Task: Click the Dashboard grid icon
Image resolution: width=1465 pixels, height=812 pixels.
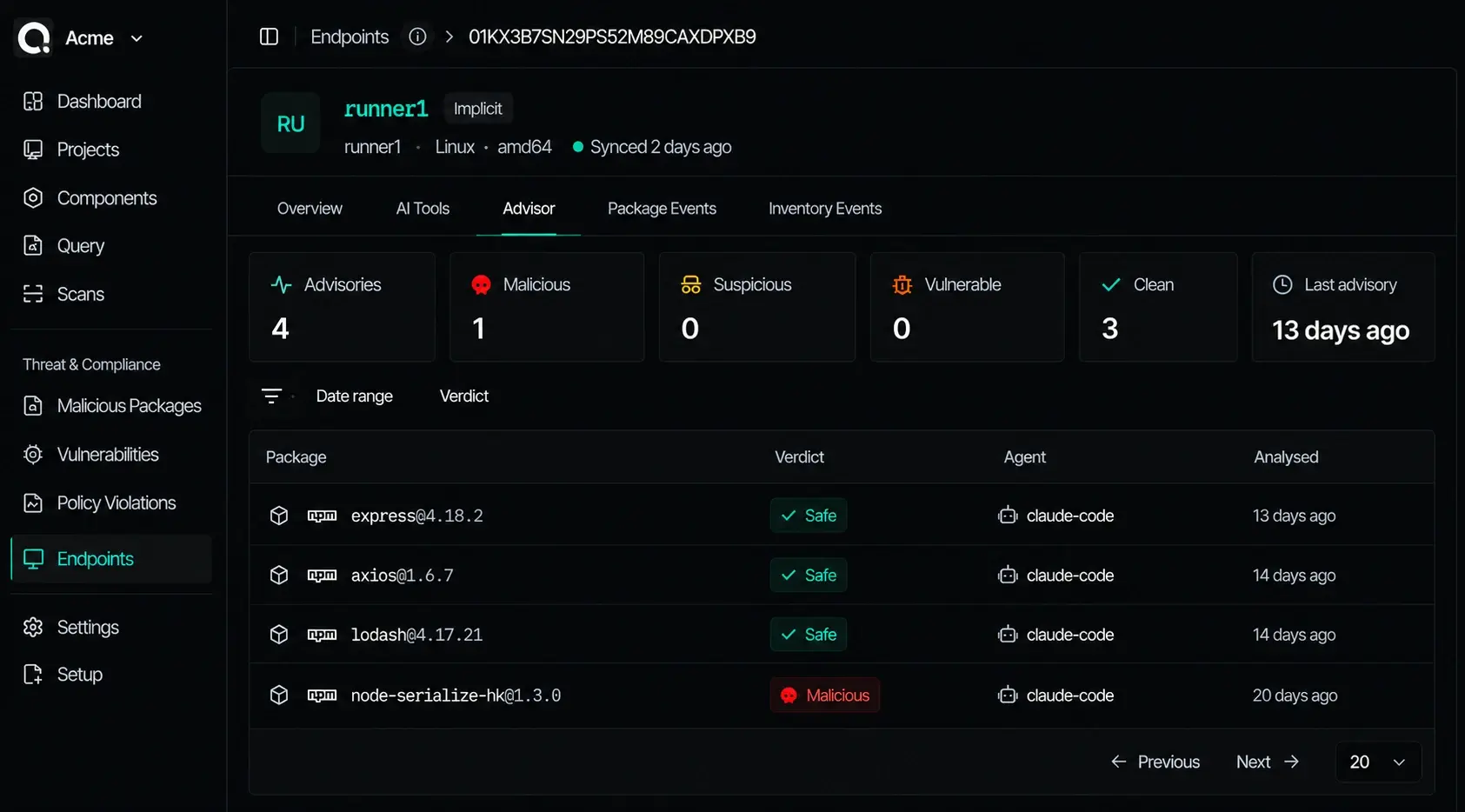Action: point(33,102)
